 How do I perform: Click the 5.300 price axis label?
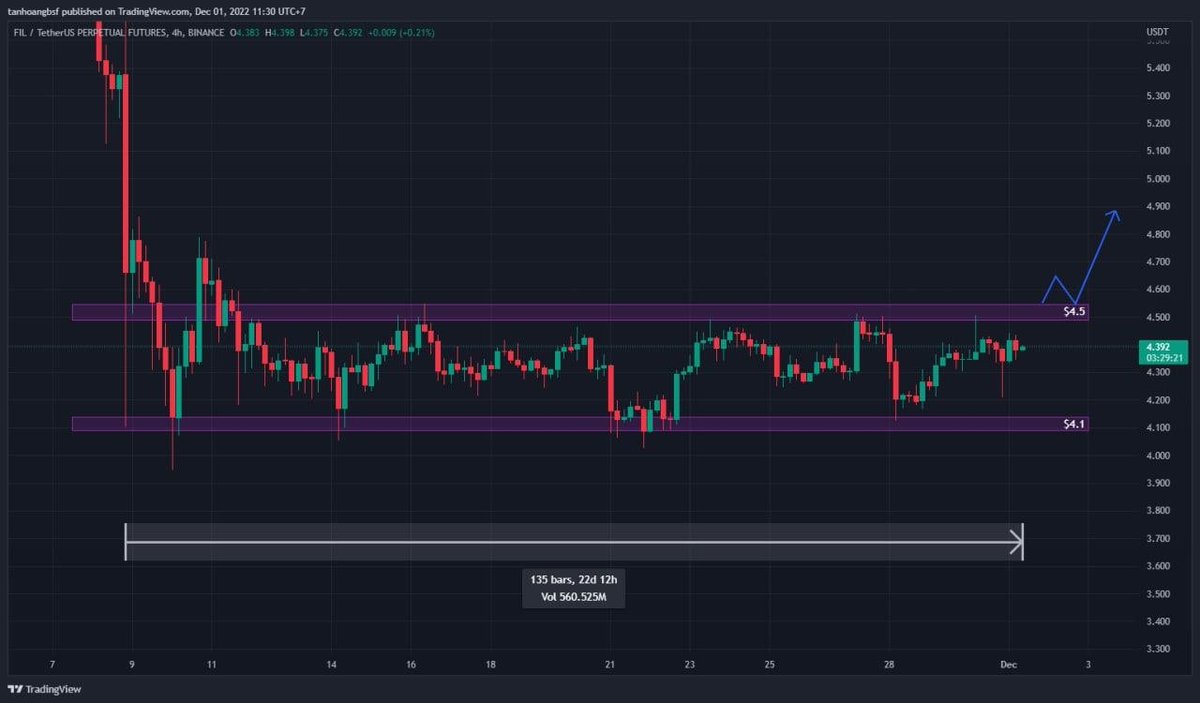click(x=1158, y=96)
